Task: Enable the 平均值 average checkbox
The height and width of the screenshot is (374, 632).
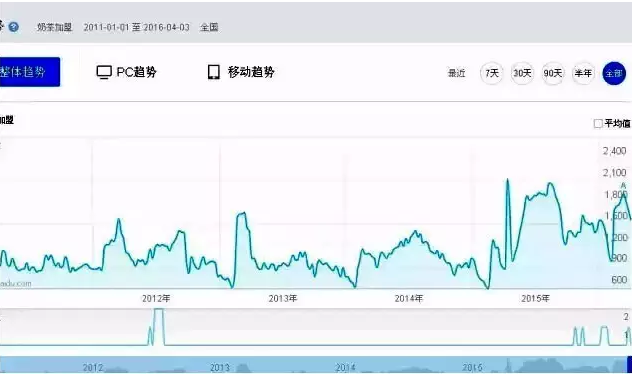Action: point(598,123)
